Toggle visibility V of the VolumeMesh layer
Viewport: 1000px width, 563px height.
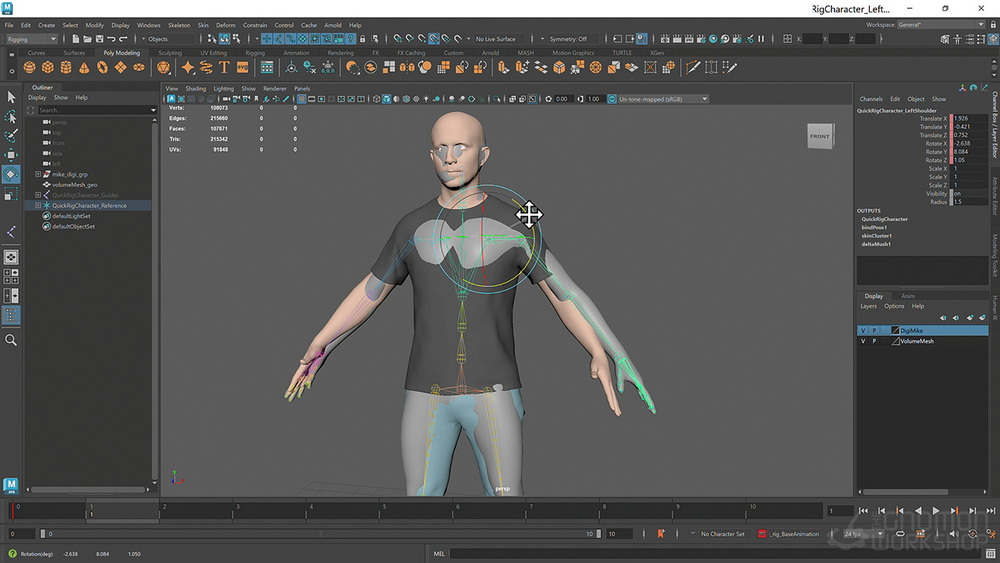click(863, 341)
